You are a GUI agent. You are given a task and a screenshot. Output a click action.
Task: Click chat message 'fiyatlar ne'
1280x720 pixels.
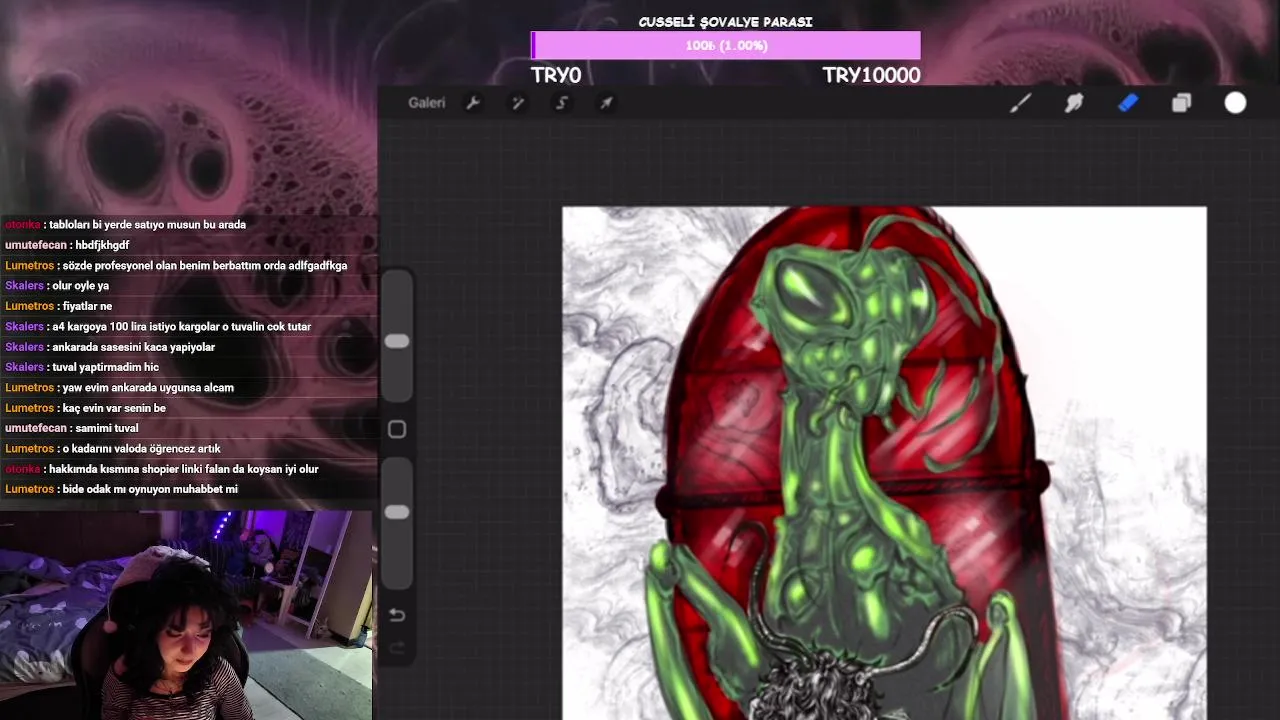point(58,306)
